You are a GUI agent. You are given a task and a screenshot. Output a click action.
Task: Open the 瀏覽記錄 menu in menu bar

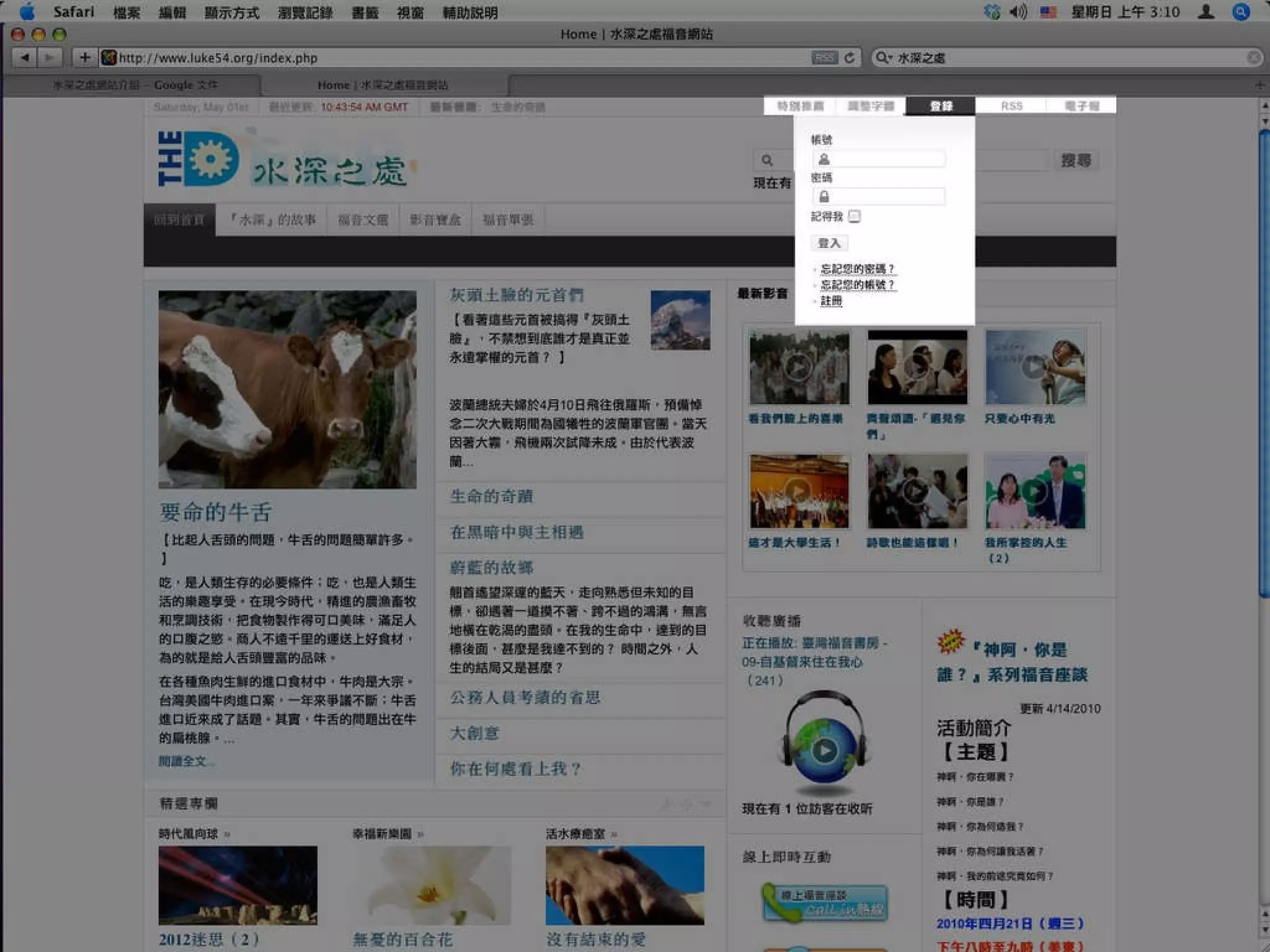[x=305, y=12]
